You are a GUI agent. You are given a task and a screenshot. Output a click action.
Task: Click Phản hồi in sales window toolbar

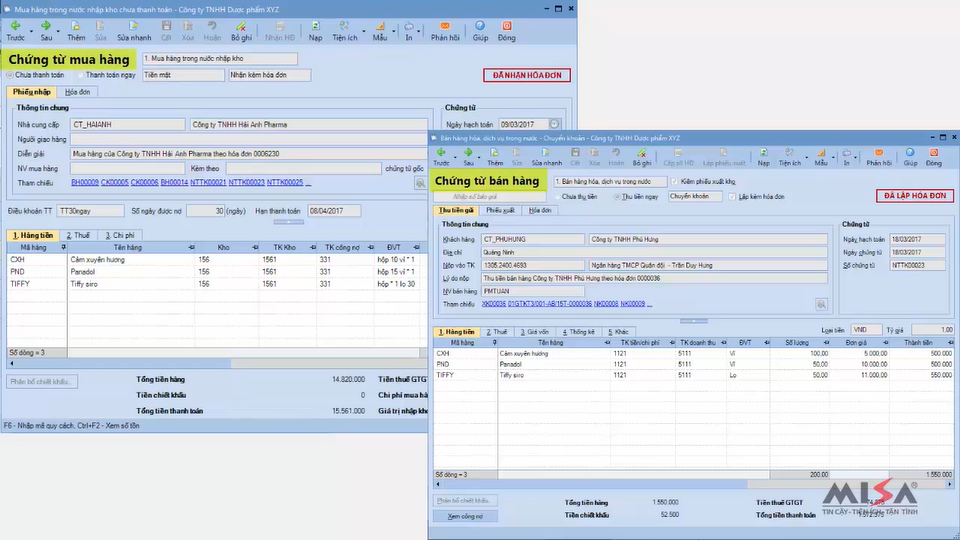(879, 157)
